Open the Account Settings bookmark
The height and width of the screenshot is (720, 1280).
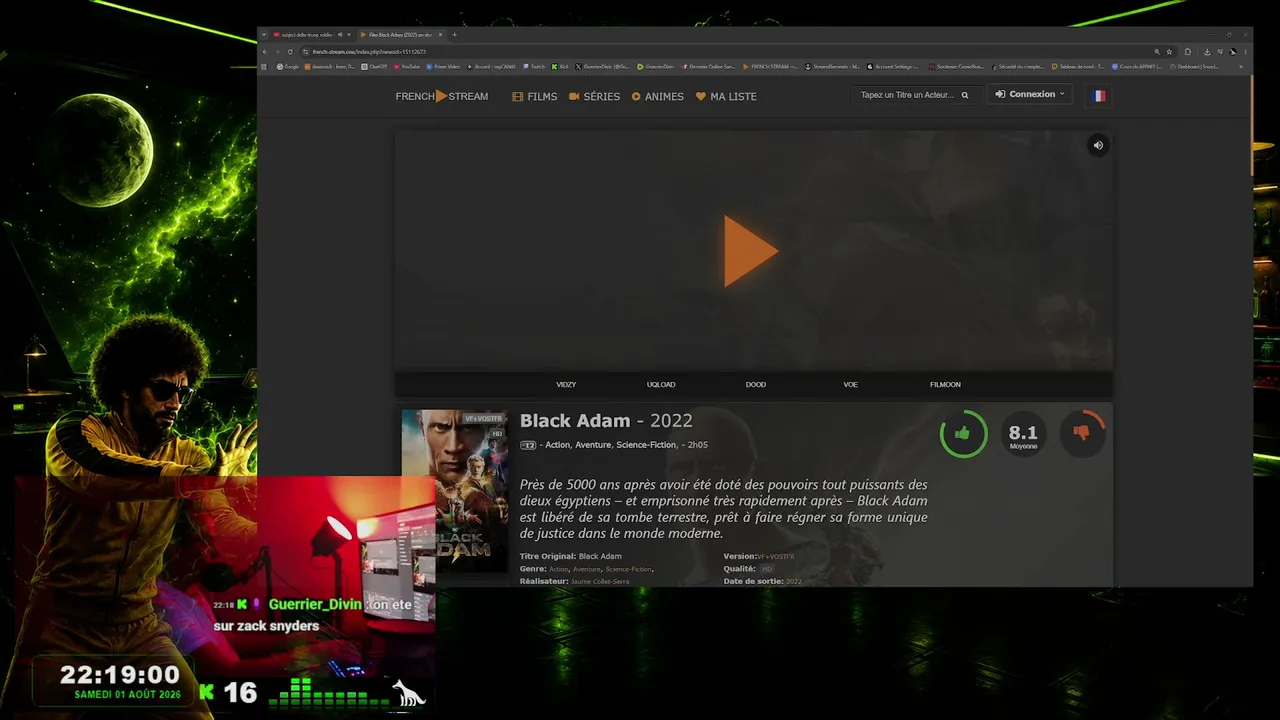(893, 67)
